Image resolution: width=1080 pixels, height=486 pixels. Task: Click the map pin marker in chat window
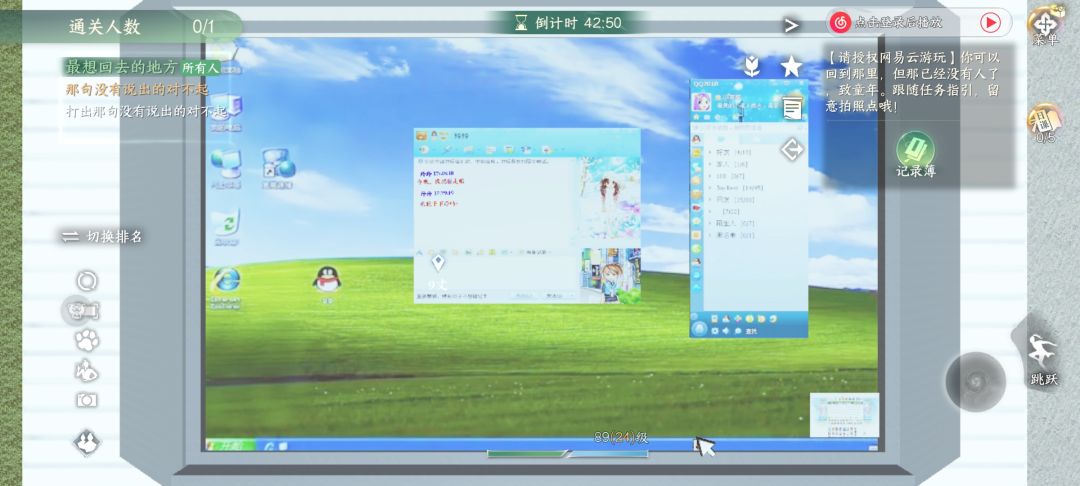[x=438, y=263]
